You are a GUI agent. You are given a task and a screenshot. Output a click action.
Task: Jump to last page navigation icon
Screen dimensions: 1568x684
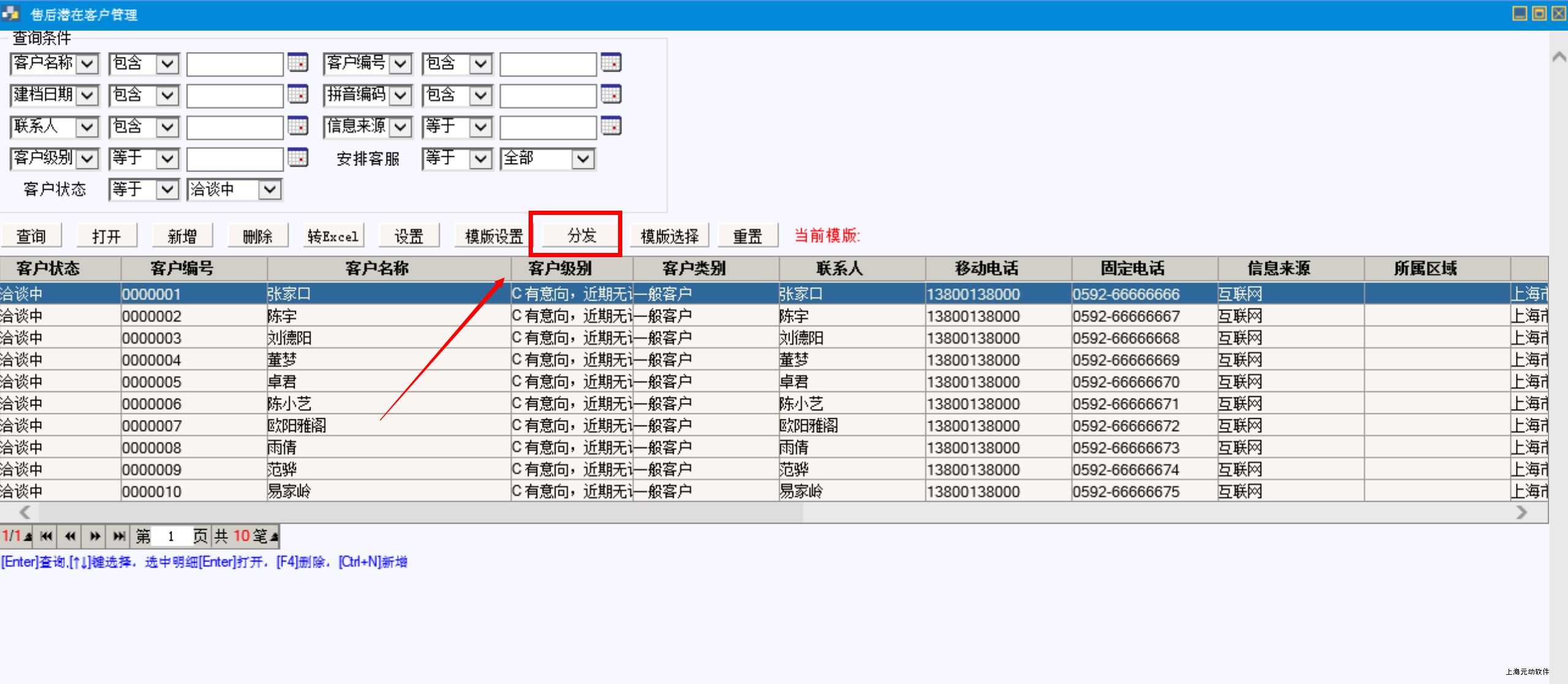tap(119, 536)
